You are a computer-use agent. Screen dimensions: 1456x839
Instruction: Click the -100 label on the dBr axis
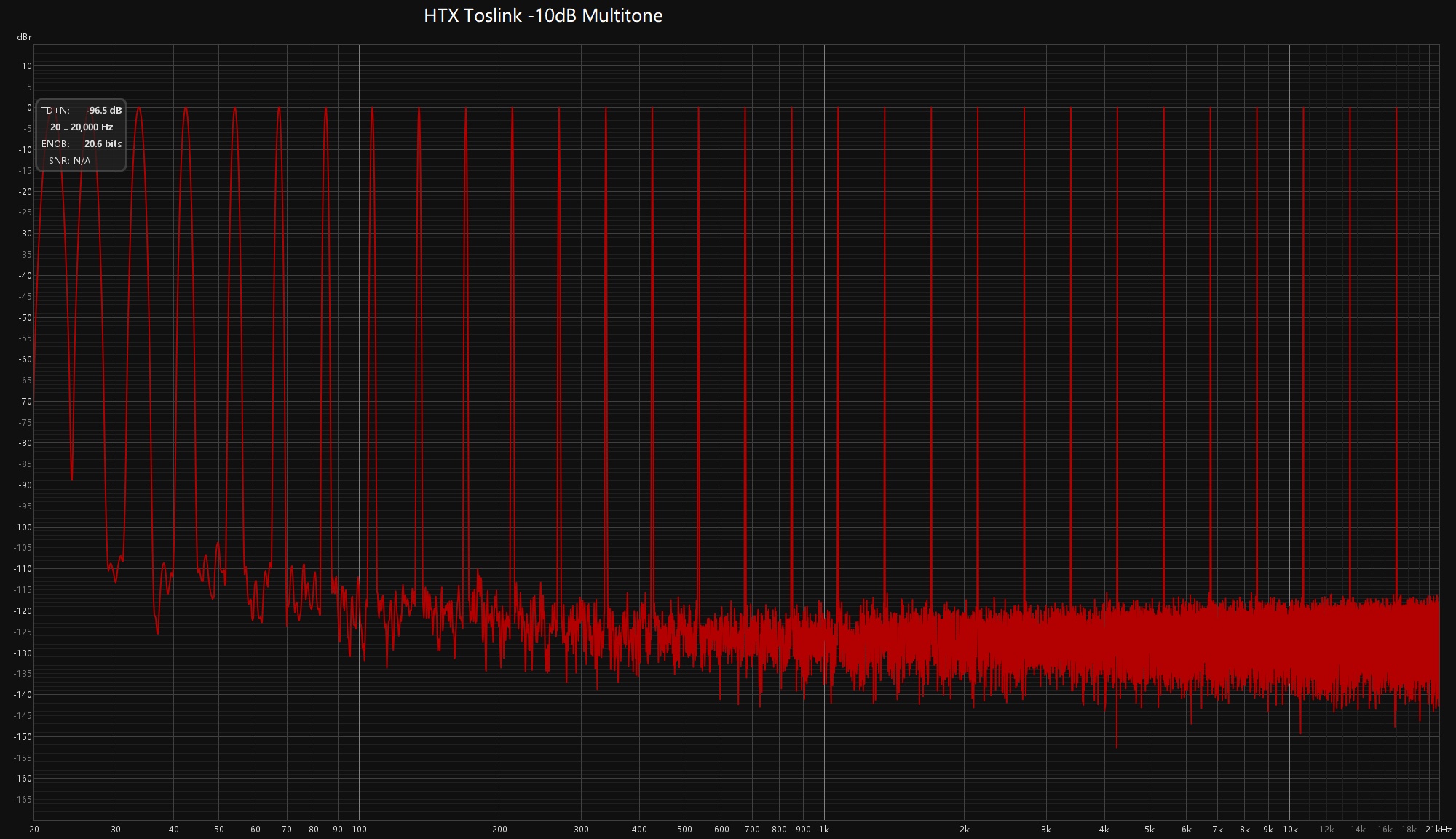pos(23,528)
